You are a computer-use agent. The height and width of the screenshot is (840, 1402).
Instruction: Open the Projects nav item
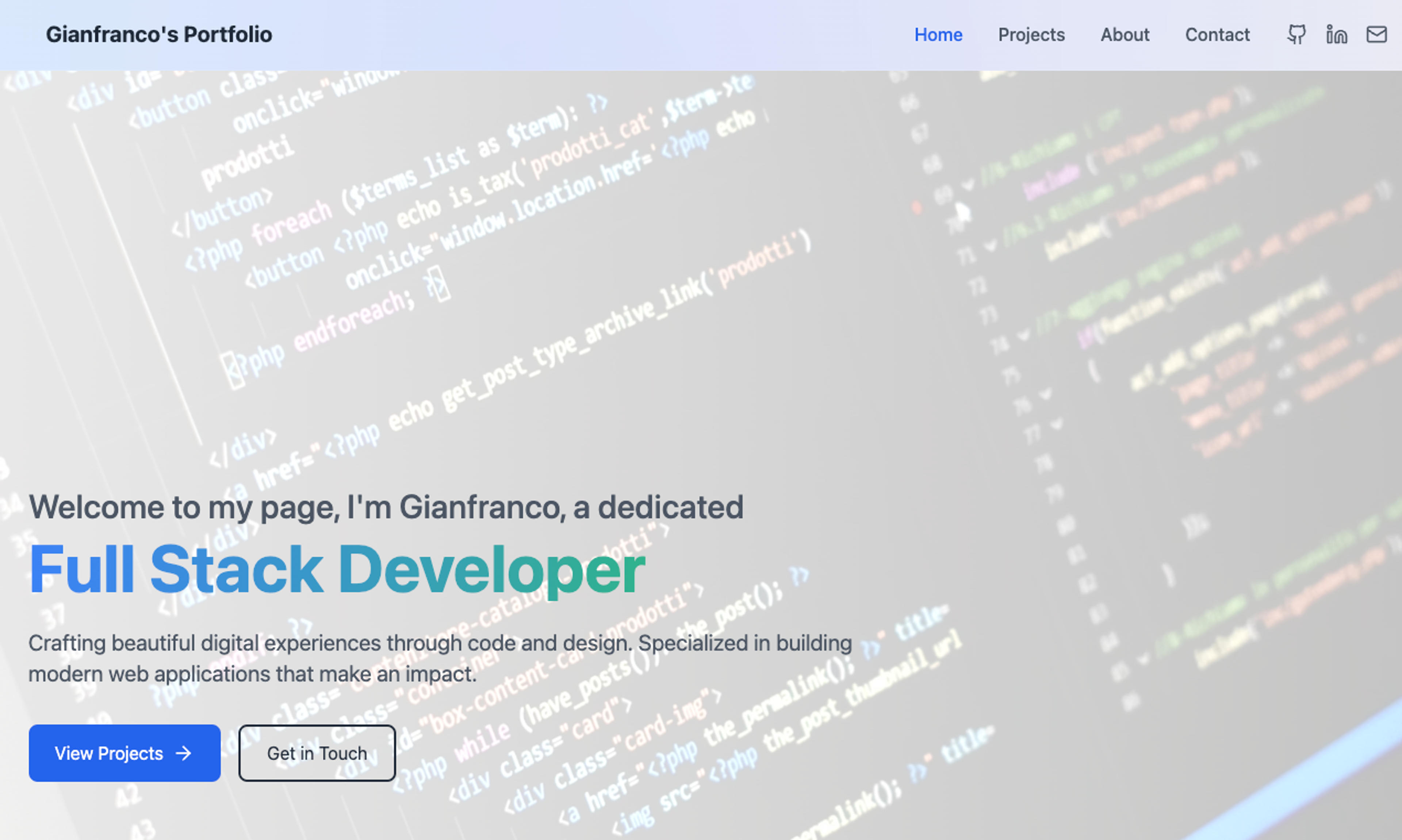click(x=1031, y=35)
